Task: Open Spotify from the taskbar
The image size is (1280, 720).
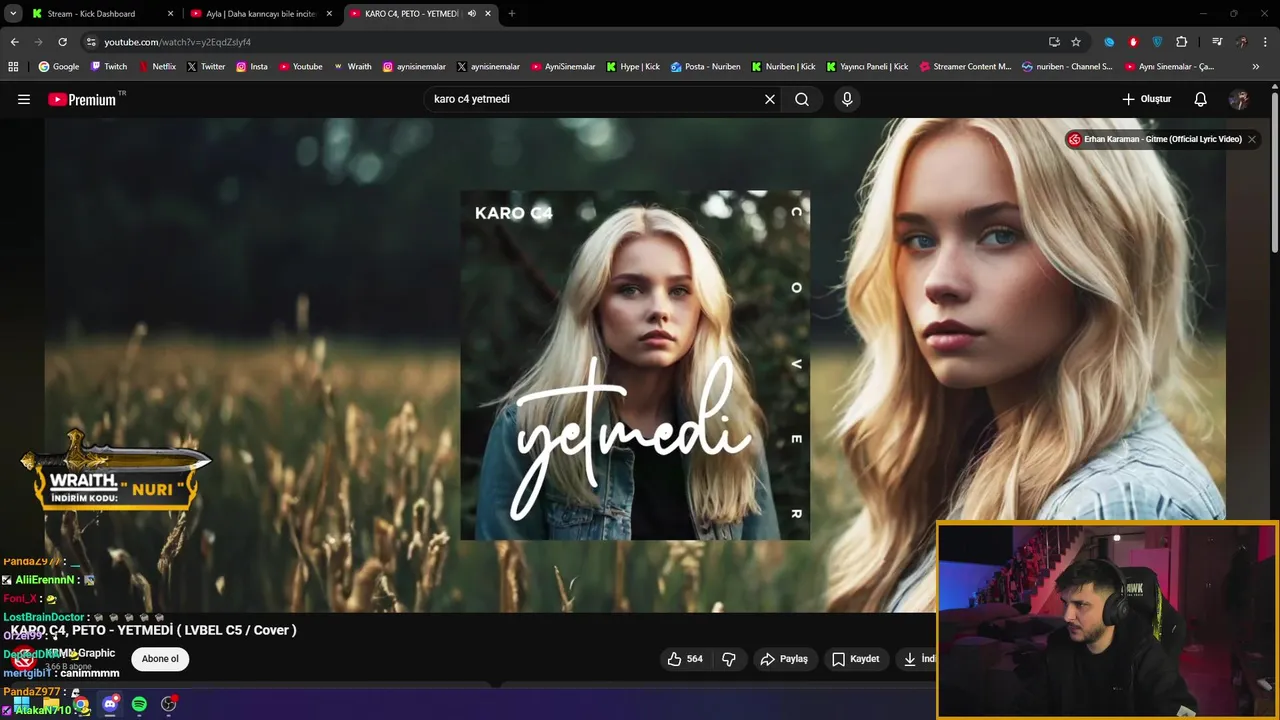Action: [x=139, y=704]
